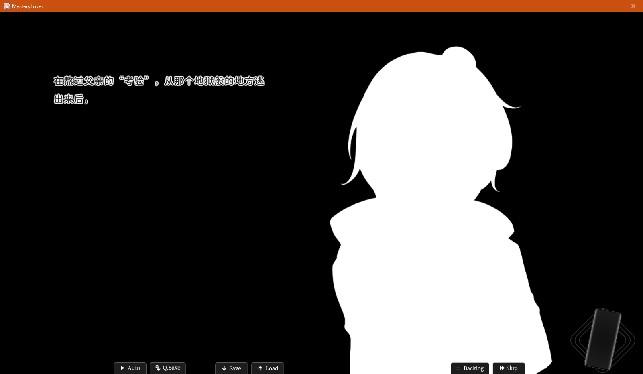Open the Save menu
This screenshot has width=643, height=374.
[x=231, y=368]
